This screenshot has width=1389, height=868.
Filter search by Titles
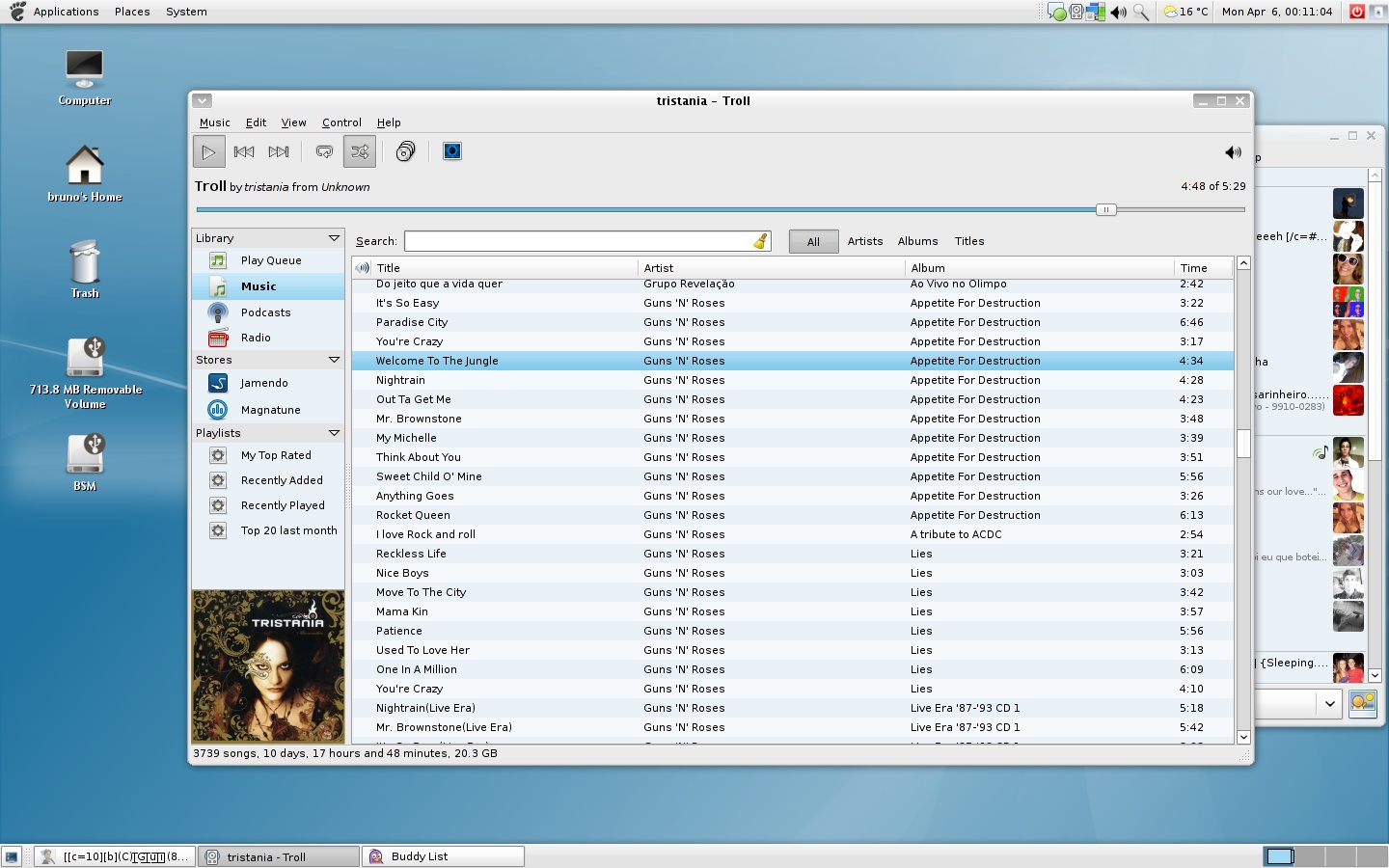(x=969, y=241)
